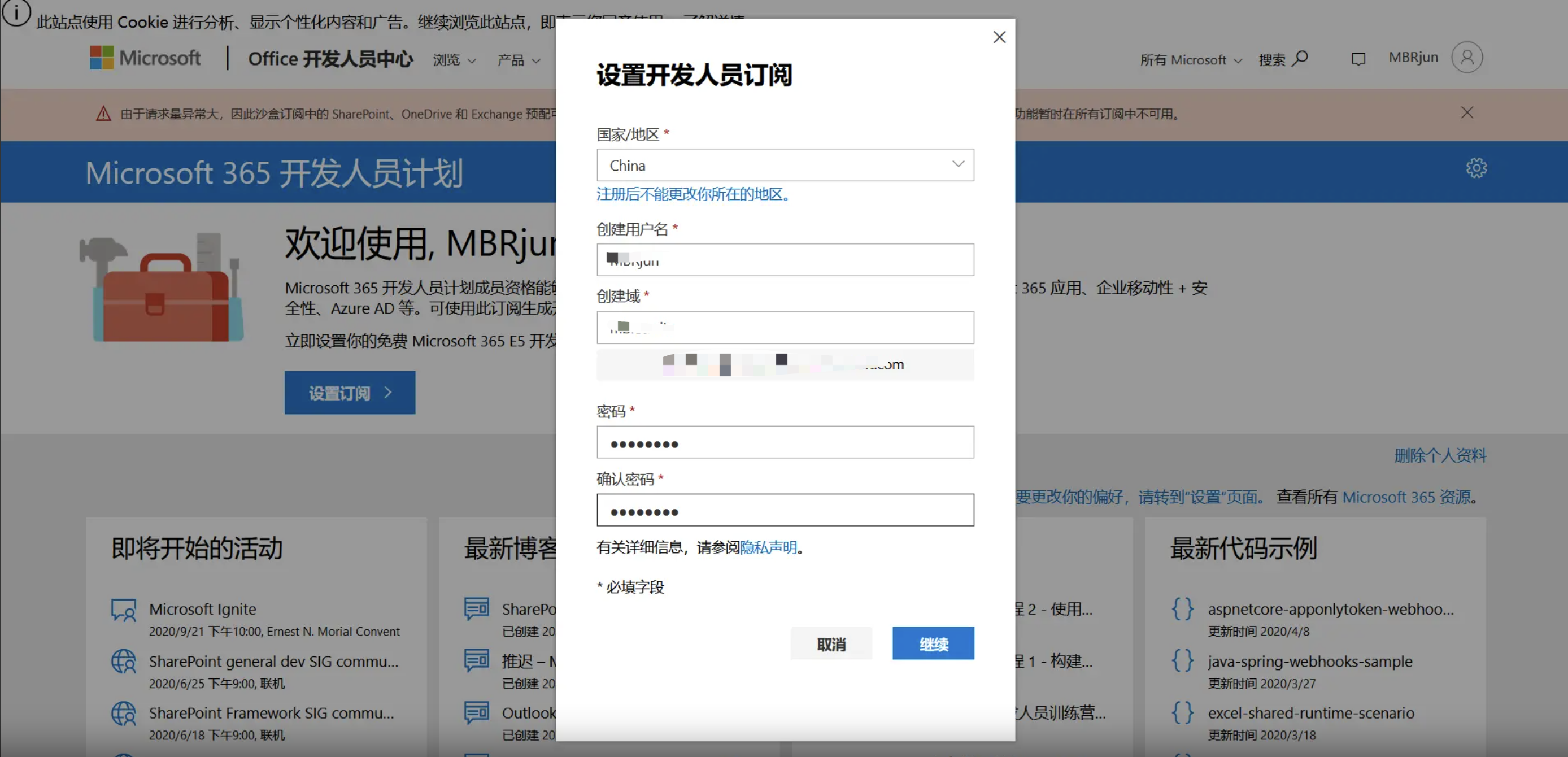Click the confirm password input field
The width and height of the screenshot is (1568, 757).
click(x=785, y=510)
